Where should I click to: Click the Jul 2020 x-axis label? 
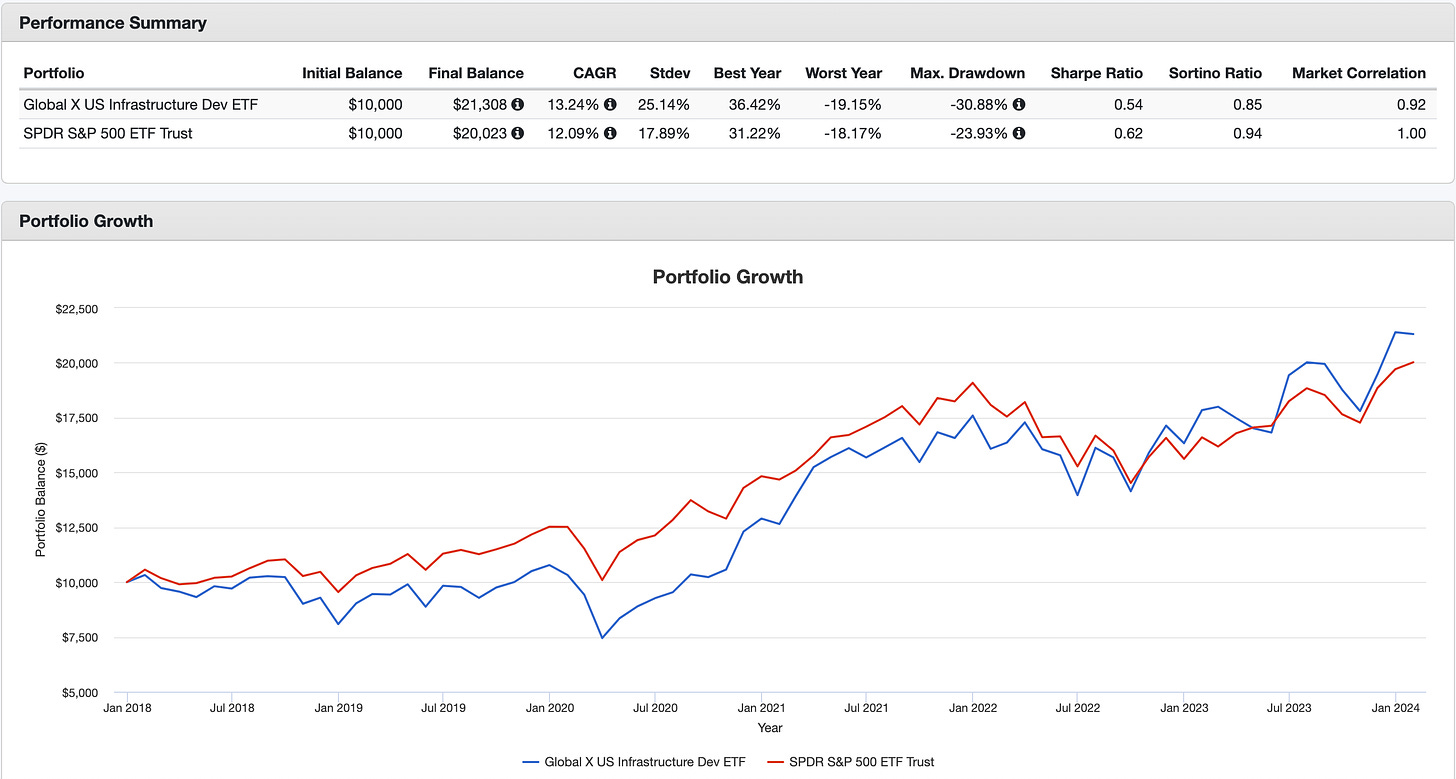[x=655, y=708]
